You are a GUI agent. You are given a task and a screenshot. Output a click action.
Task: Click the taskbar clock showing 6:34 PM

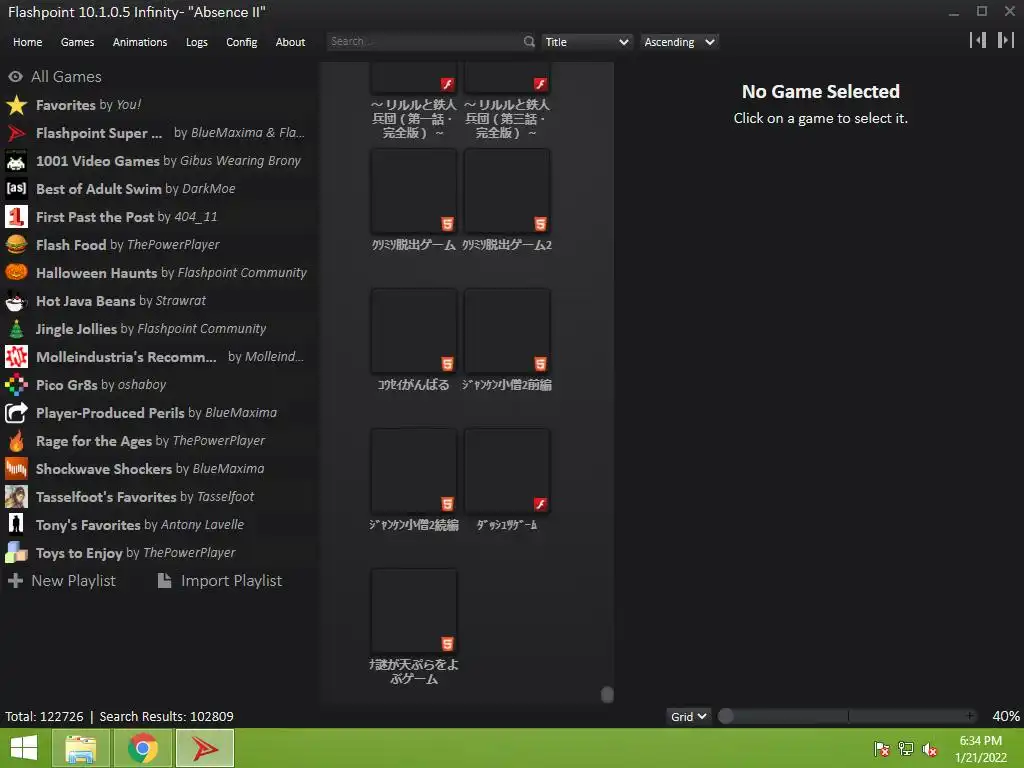point(980,748)
